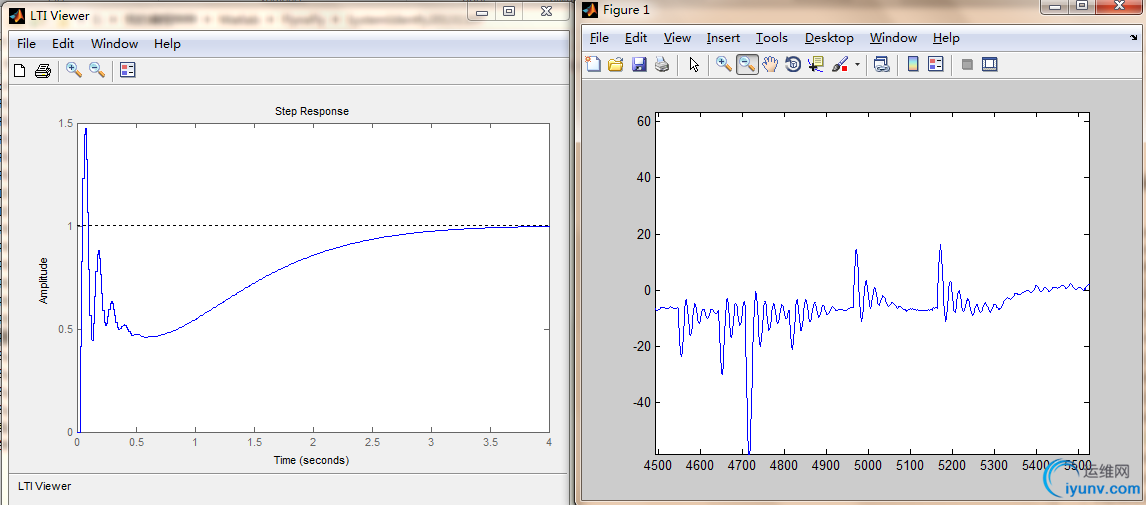Click the Print icon in LTI Viewer
The image size is (1146, 505).
(x=42, y=70)
